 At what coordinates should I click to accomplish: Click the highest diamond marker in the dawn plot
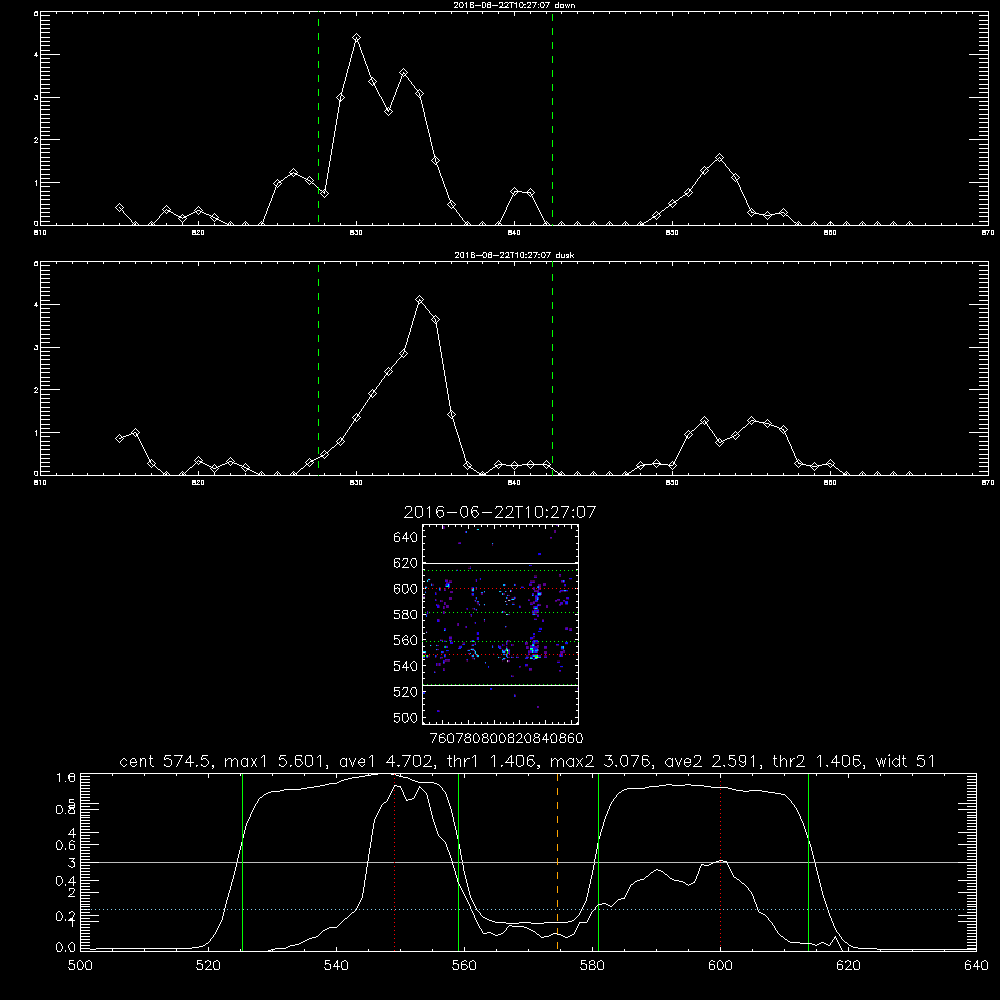[357, 38]
